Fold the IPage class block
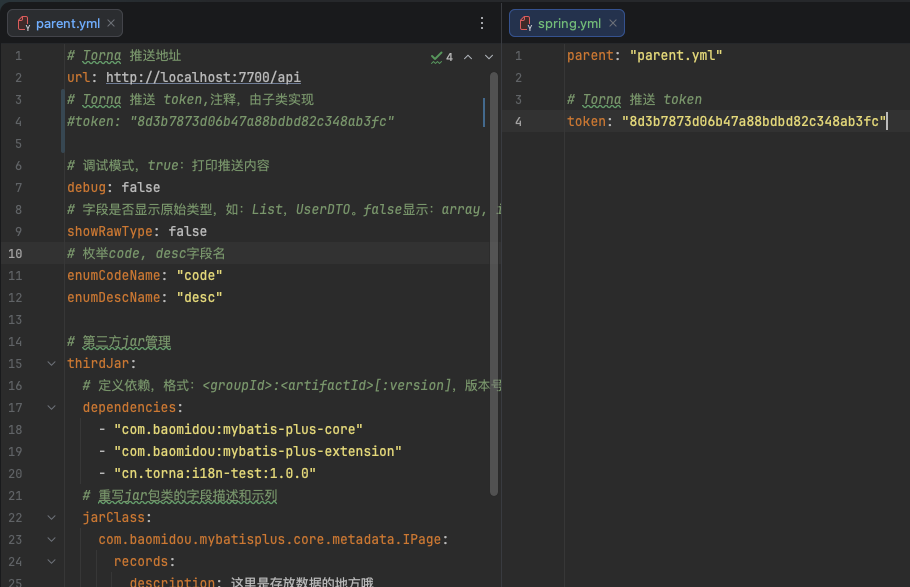The width and height of the screenshot is (910, 587). pos(51,540)
